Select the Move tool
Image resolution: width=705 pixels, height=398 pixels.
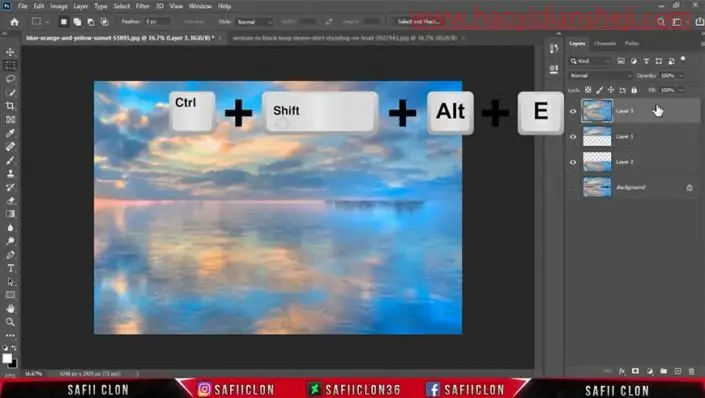10,52
